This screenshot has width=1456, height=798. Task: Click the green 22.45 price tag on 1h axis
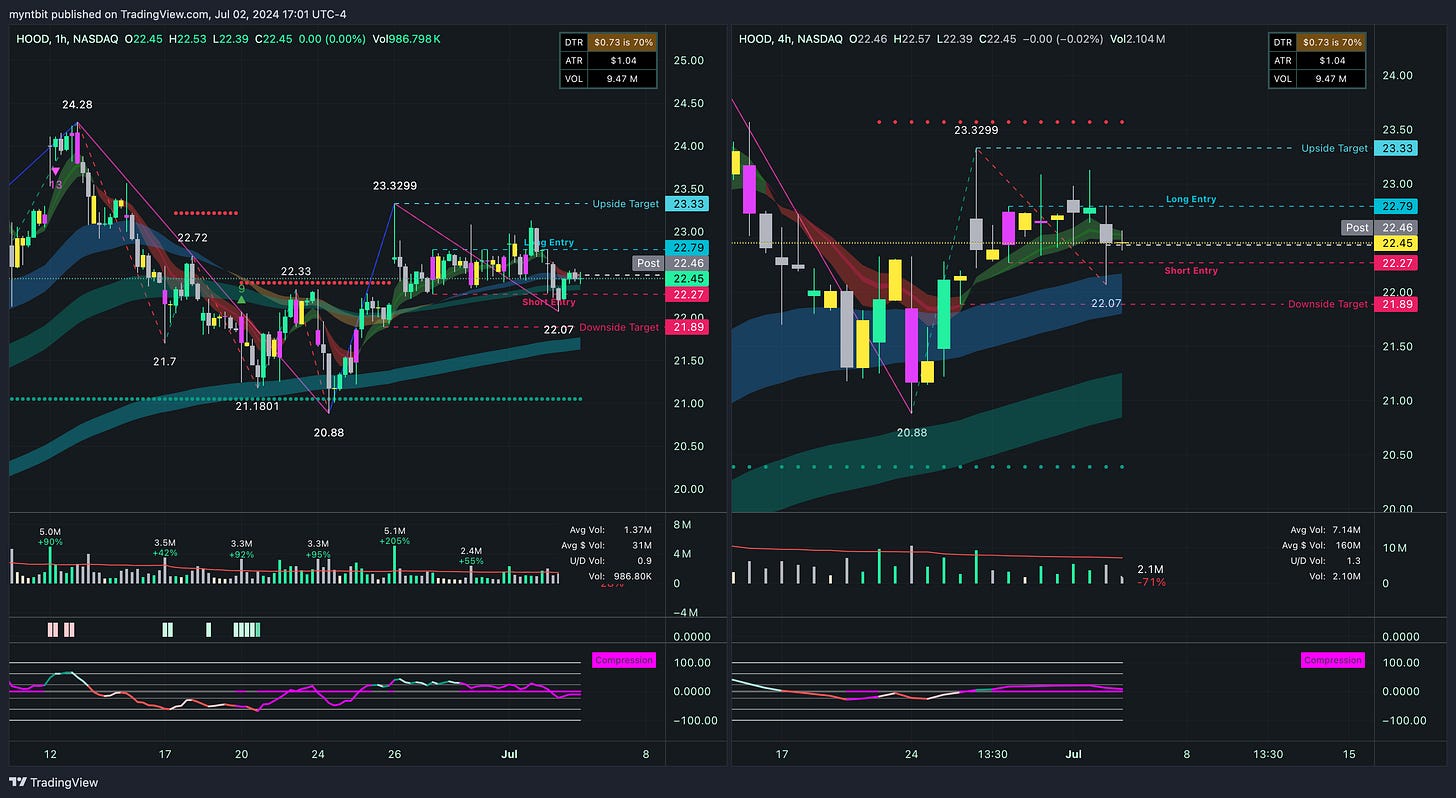[687, 278]
